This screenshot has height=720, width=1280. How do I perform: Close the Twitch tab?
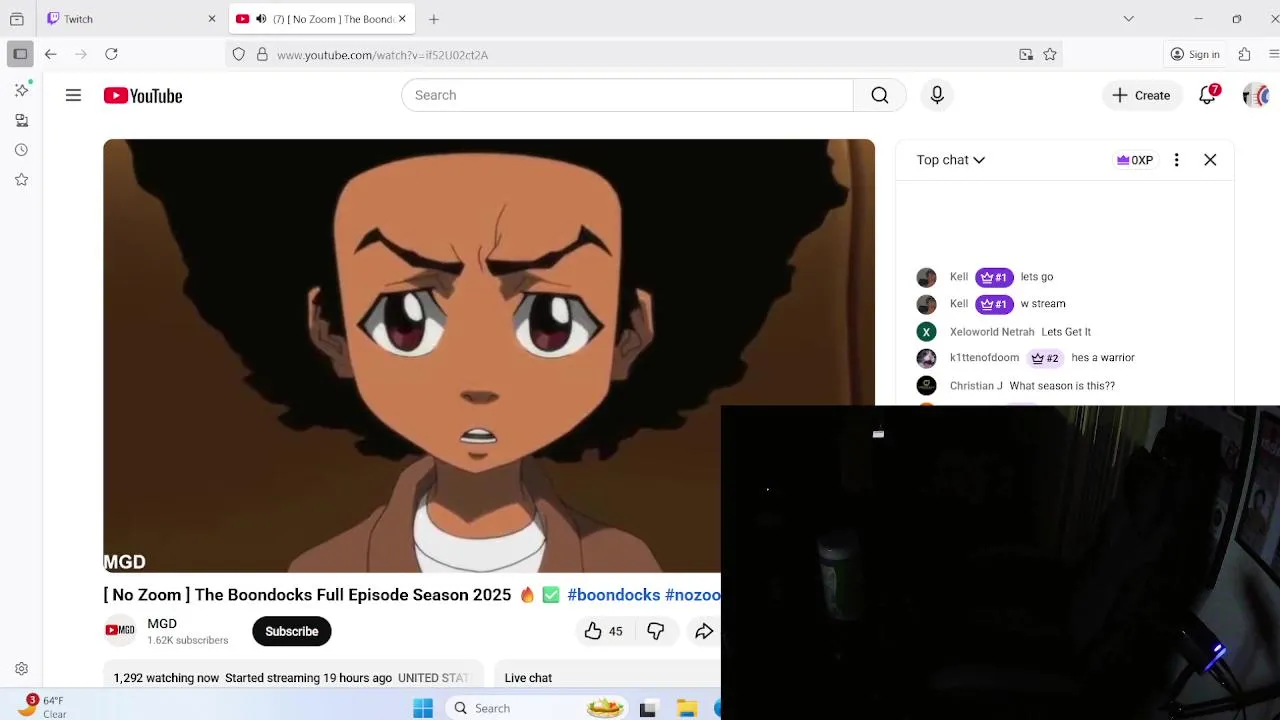click(x=211, y=19)
